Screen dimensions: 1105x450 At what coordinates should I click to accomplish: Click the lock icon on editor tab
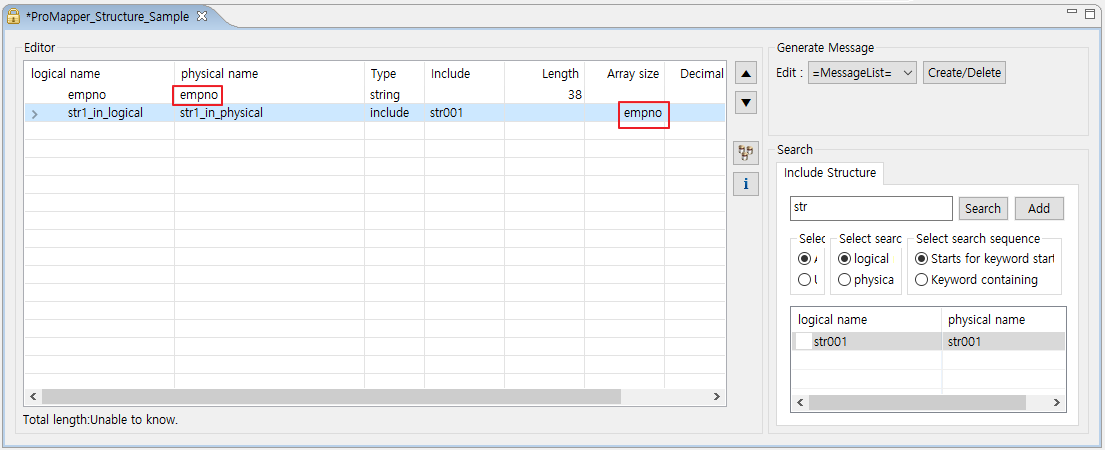click(13, 16)
